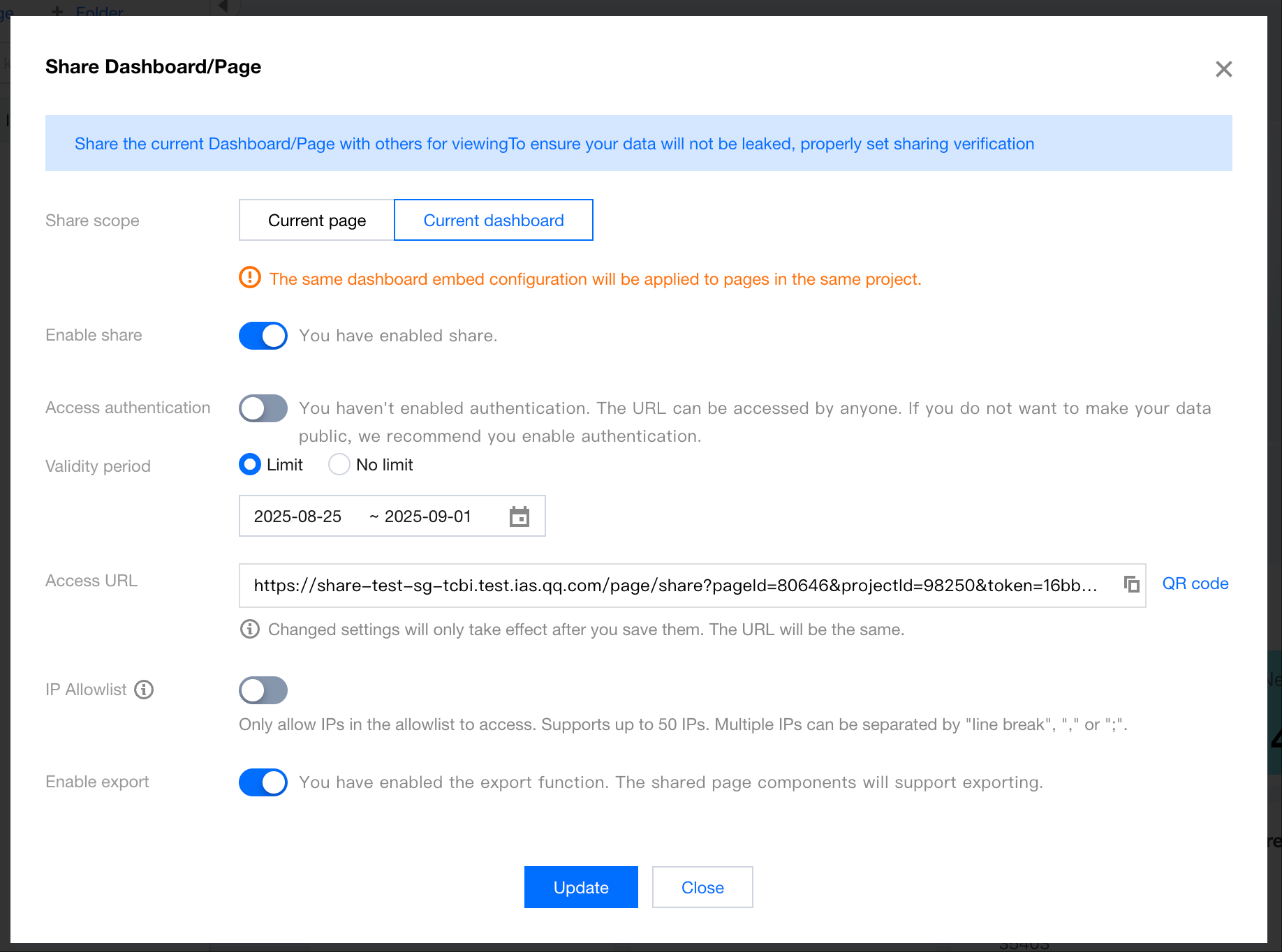Click info icon beside changed settings note
The image size is (1282, 952).
coord(249,629)
